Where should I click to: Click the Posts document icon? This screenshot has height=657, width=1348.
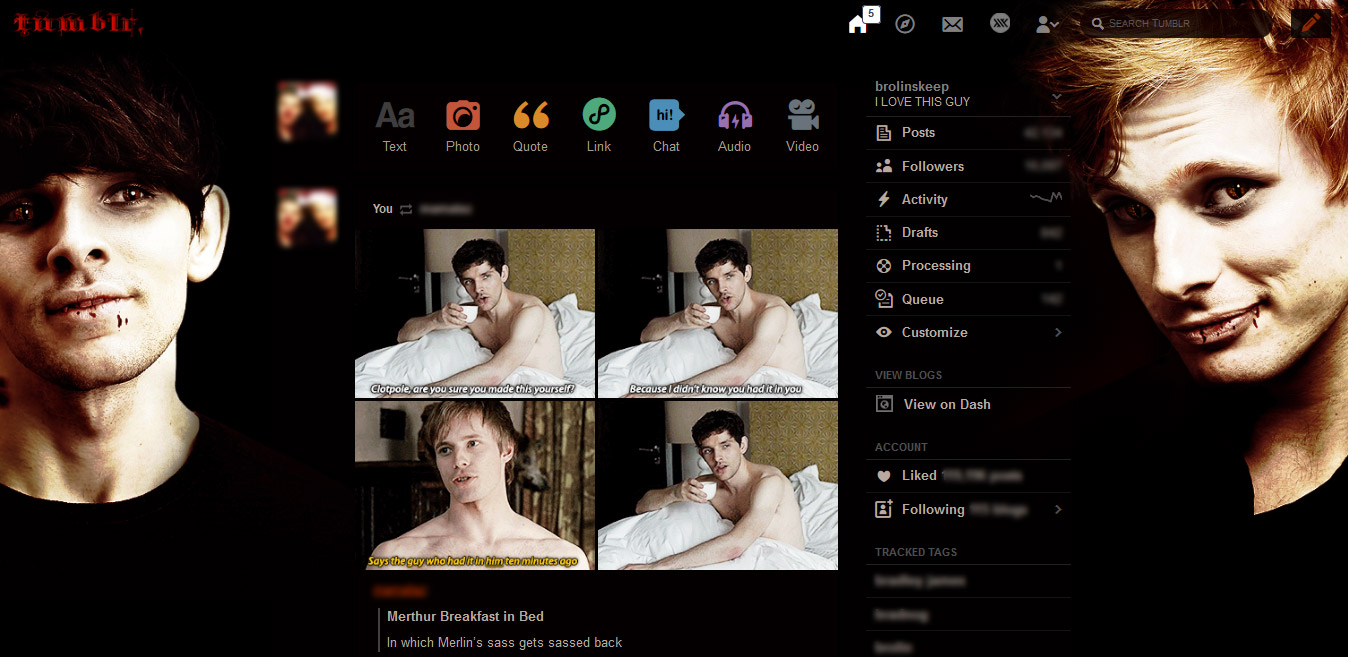pyautogui.click(x=883, y=133)
